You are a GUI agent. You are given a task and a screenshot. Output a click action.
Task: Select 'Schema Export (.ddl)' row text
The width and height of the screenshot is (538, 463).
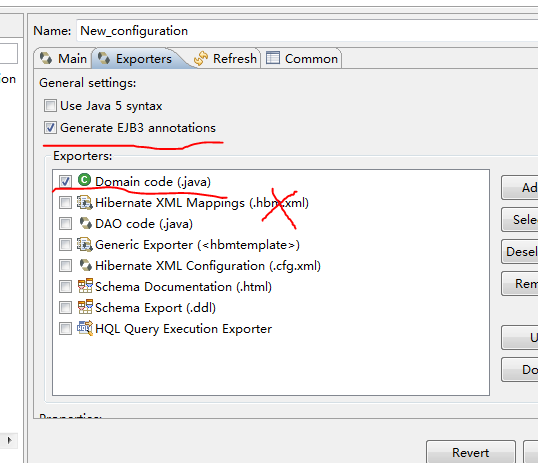tap(155, 308)
